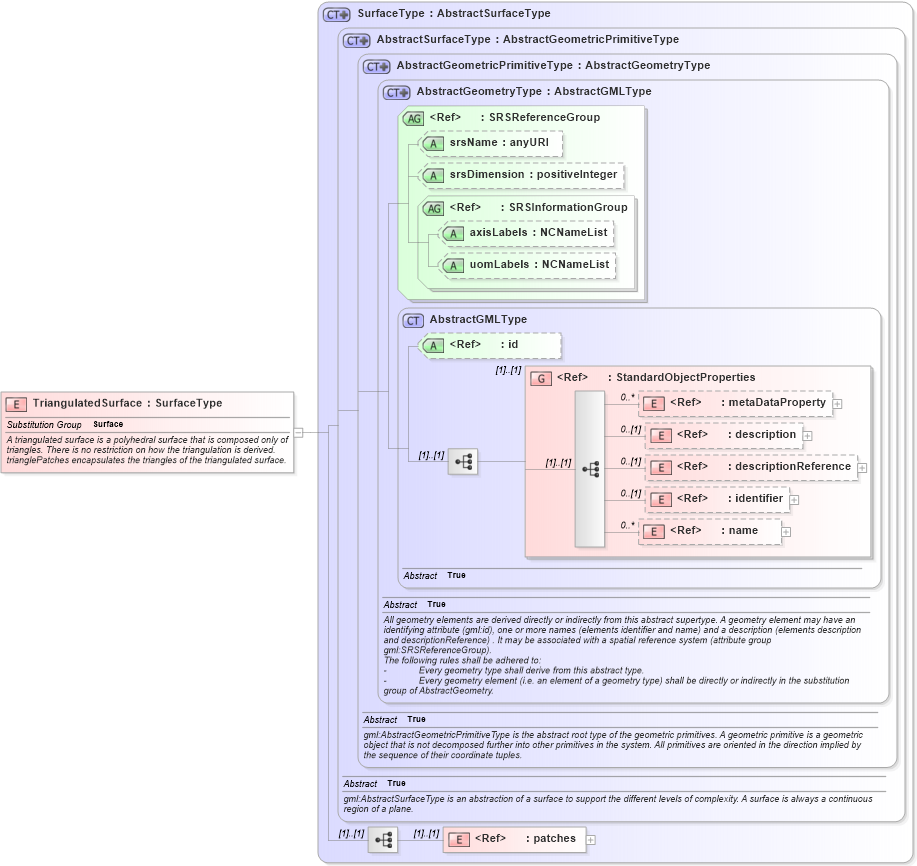Viewport: 917px width, 866px height.
Task: Click the A icon of uomLabels attribute
Action: point(453,266)
